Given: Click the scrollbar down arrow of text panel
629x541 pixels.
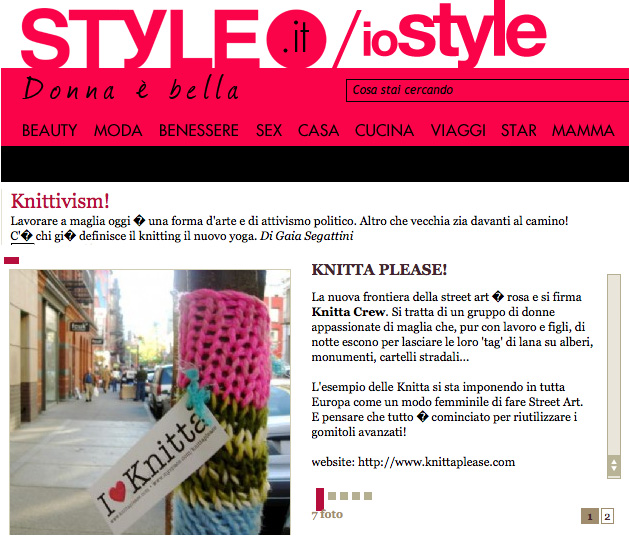Looking at the screenshot, I should click(614, 468).
